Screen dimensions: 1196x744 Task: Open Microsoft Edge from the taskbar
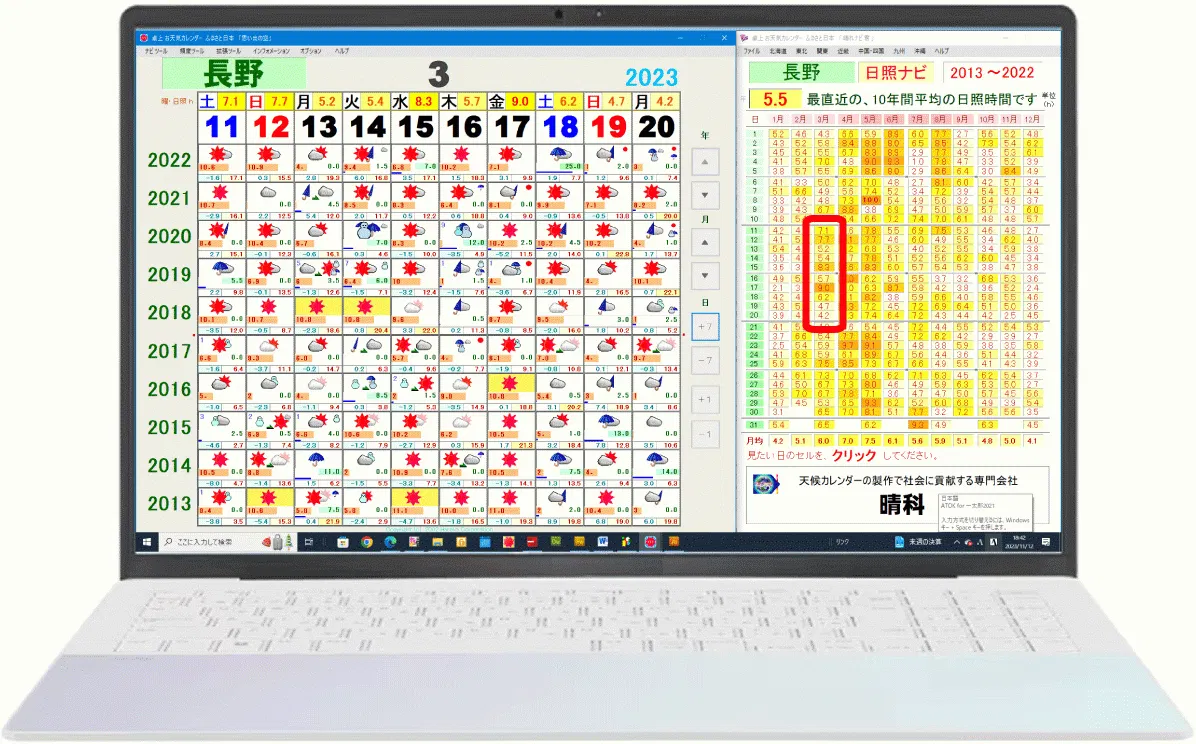390,541
